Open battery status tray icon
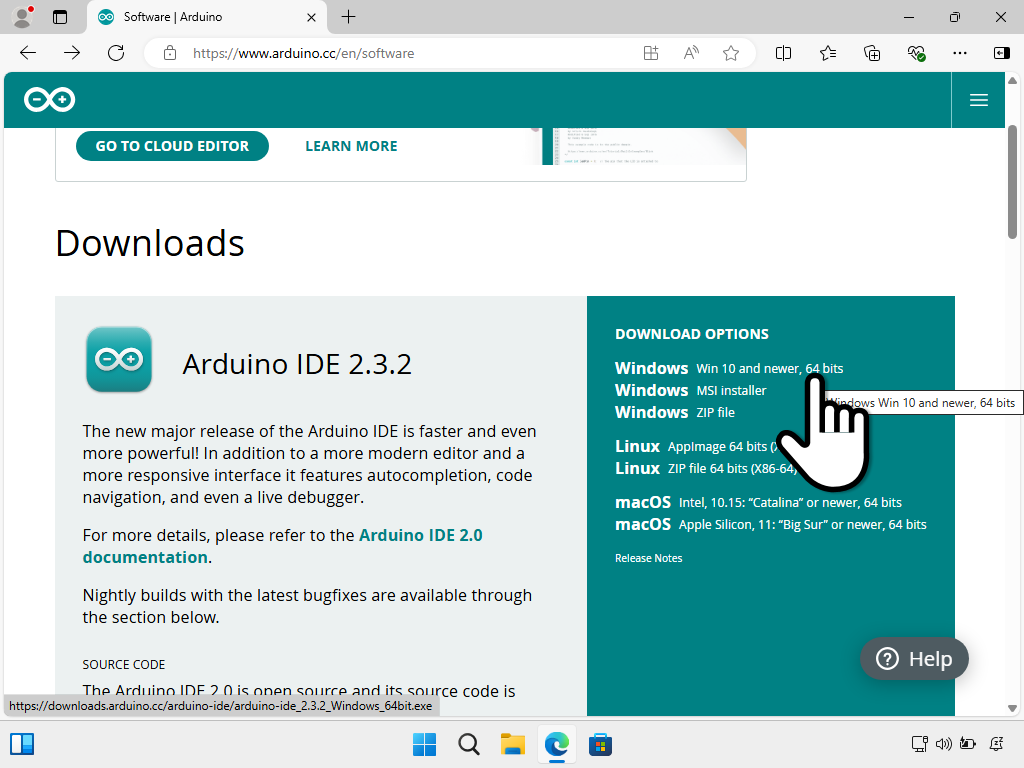 (968, 744)
